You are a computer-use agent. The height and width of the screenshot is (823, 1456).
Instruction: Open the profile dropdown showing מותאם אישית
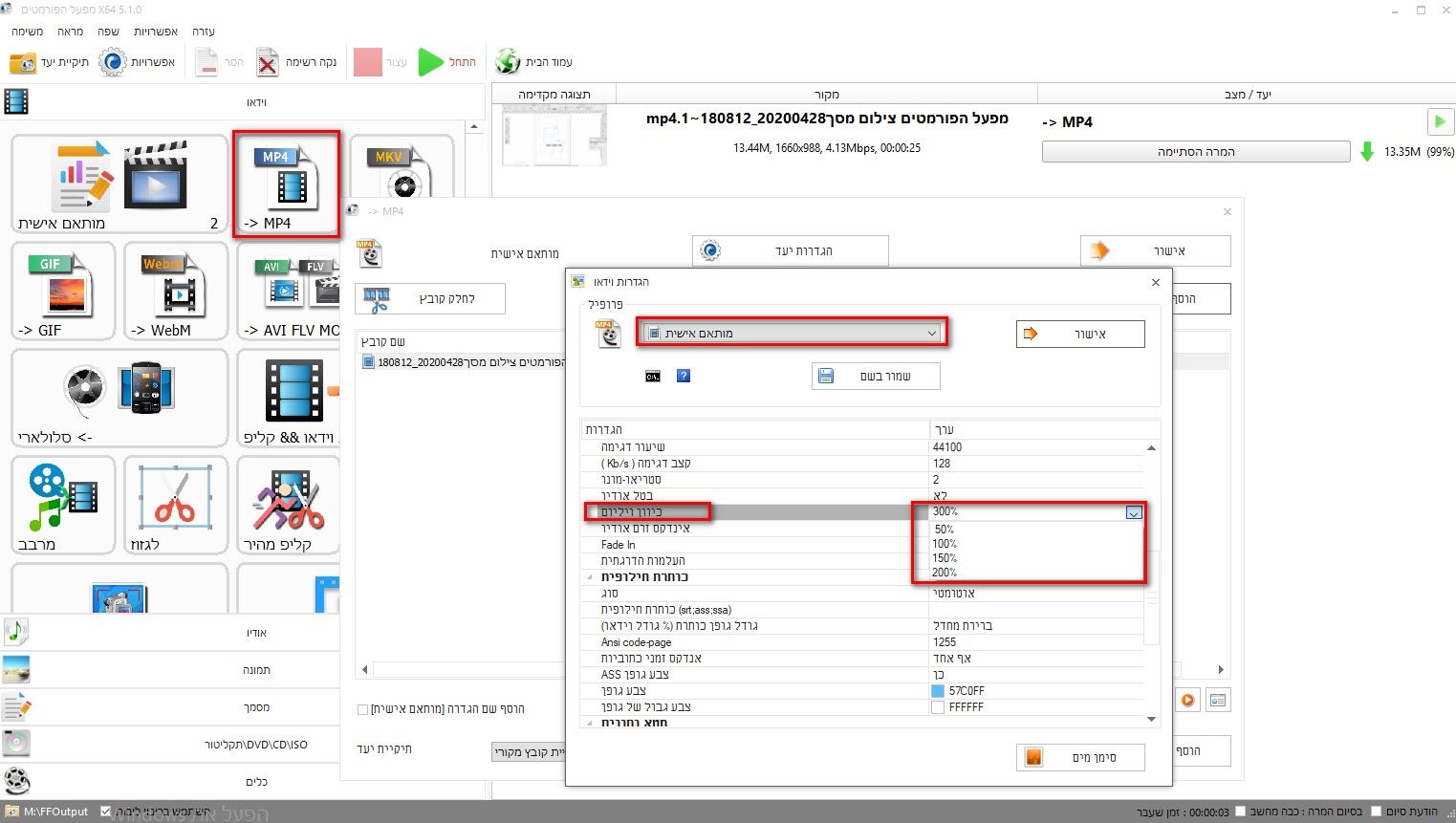pos(792,333)
